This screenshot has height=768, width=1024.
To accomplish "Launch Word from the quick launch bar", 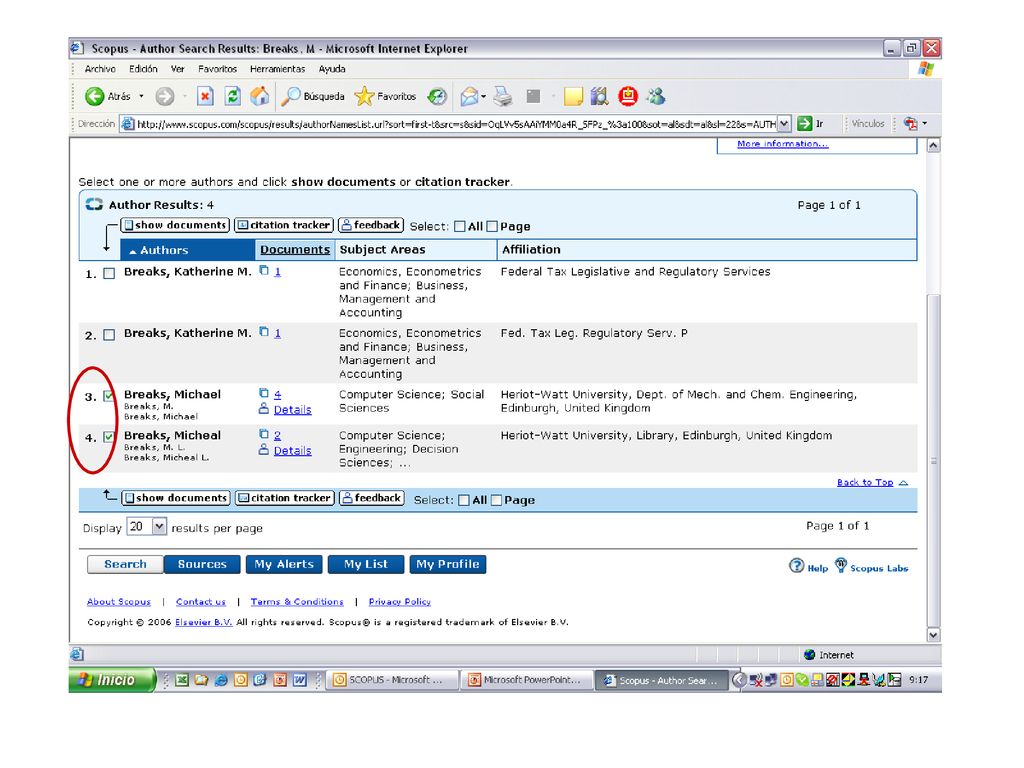I will [300, 680].
